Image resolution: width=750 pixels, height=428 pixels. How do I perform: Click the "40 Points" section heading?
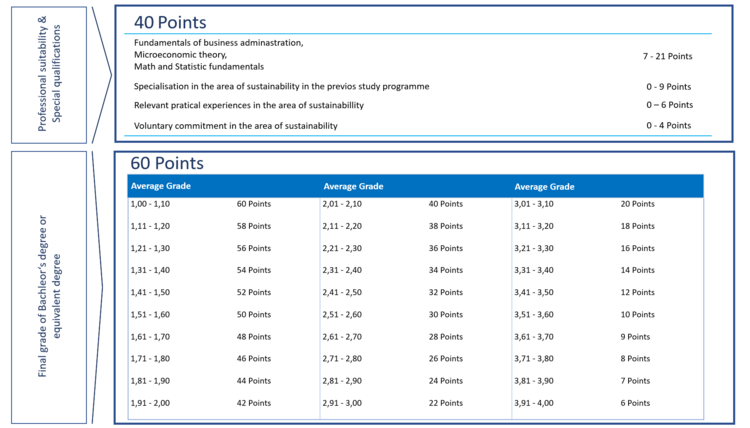170,22
